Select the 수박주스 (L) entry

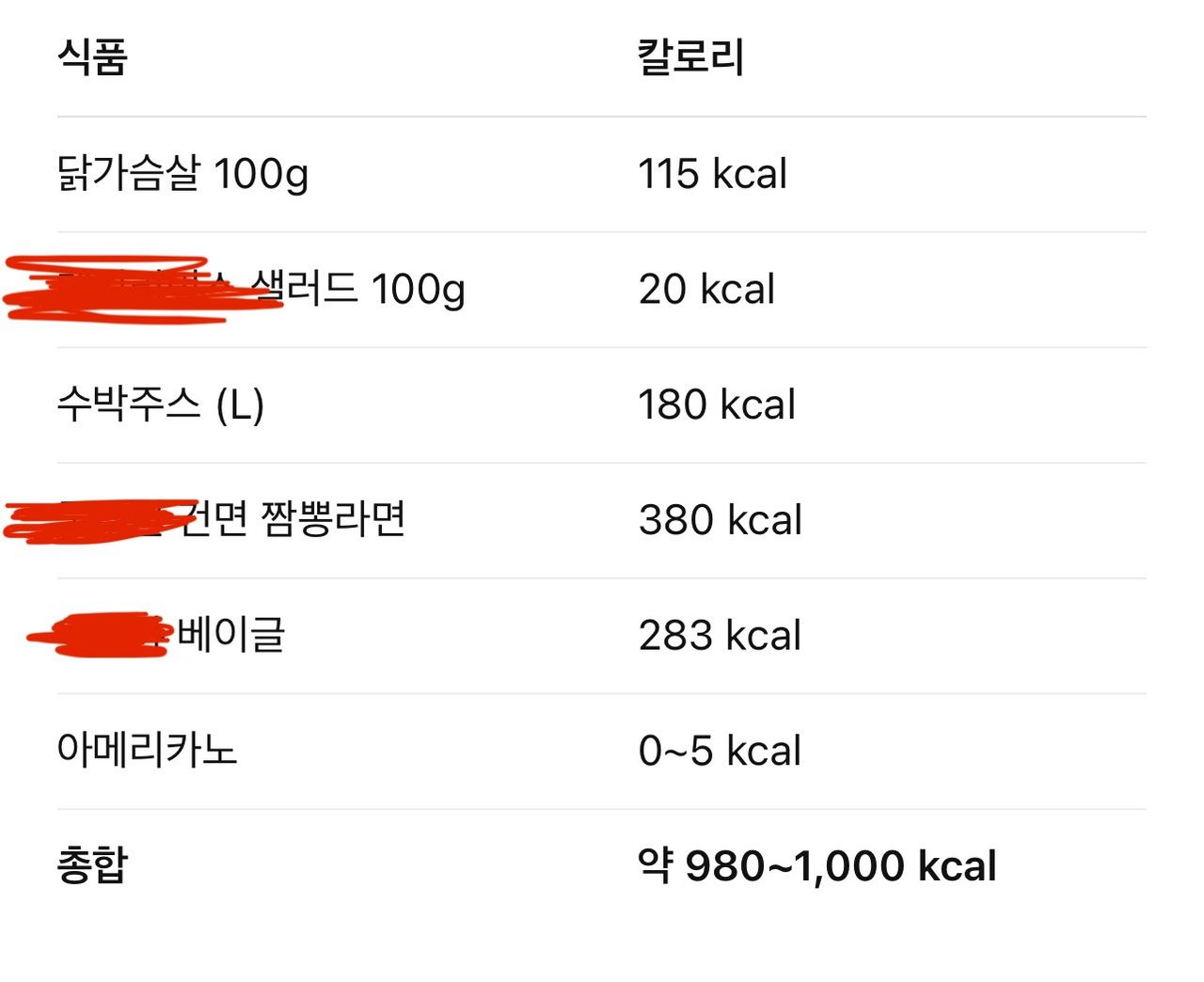coord(161,404)
